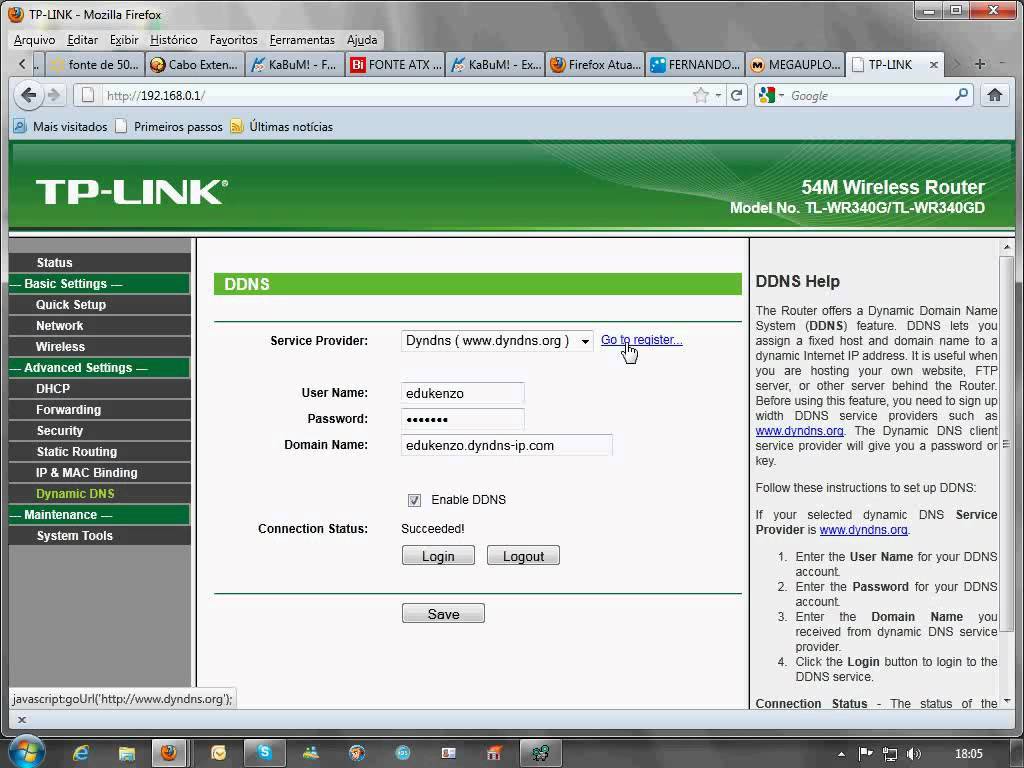Click the help panel scrollbar down arrow
The image size is (1024, 768).
pyautogui.click(x=1006, y=701)
